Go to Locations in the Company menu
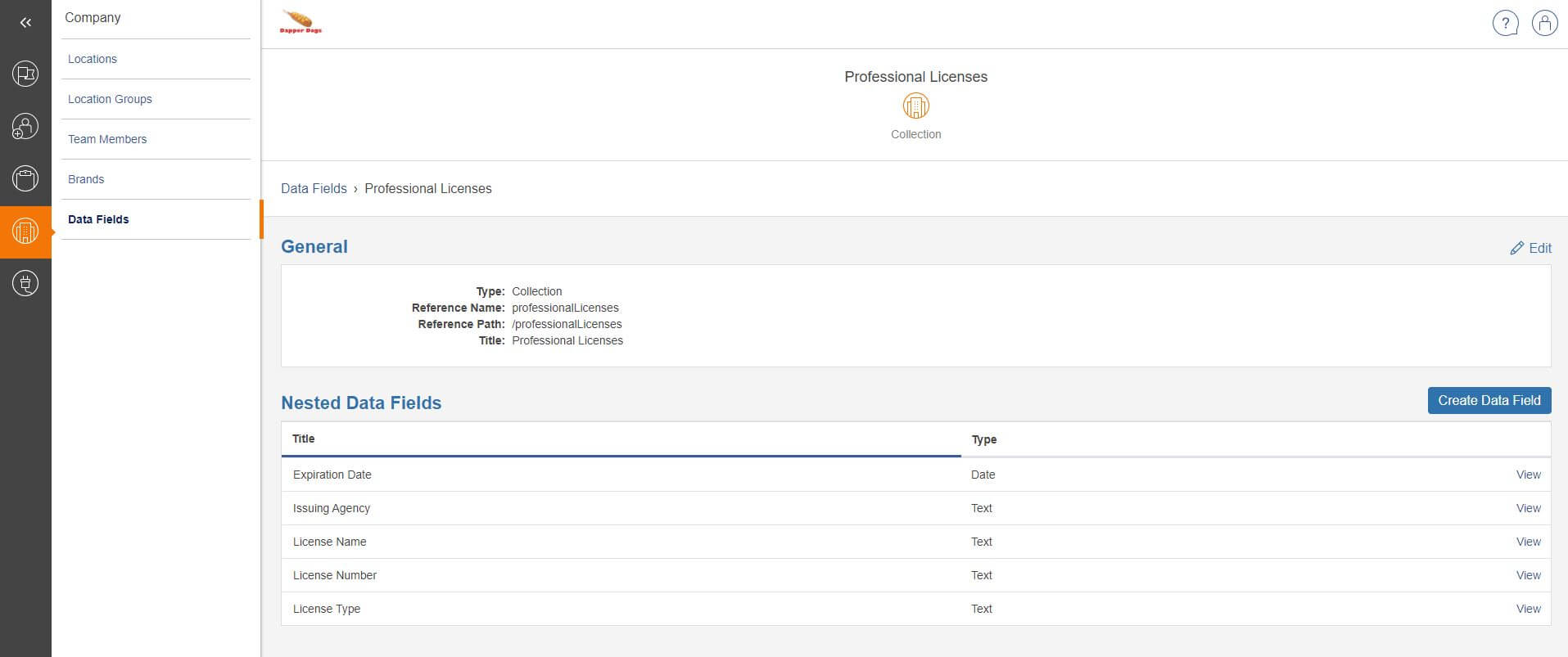 click(93, 59)
